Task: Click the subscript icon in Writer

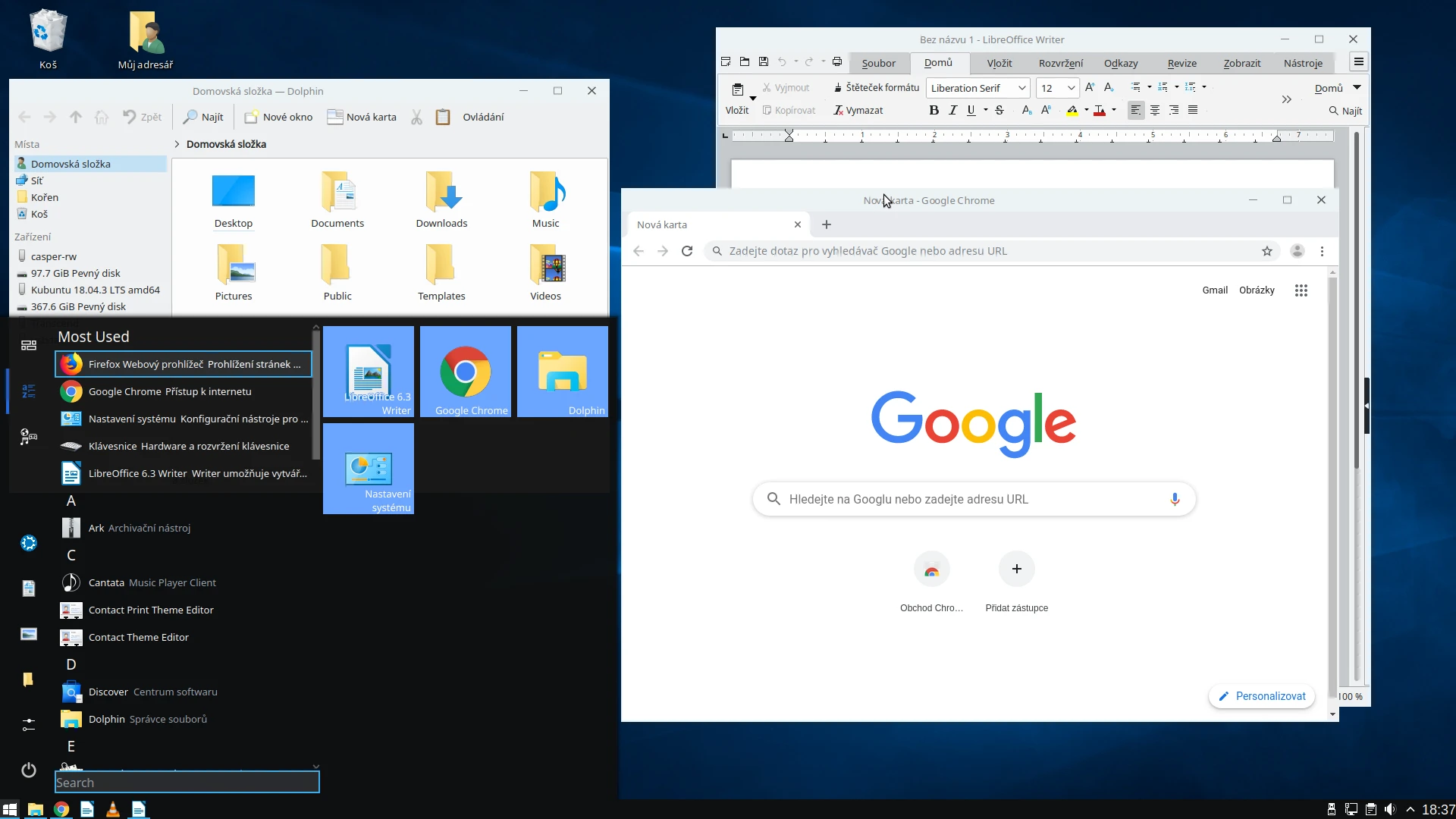Action: tap(1026, 111)
